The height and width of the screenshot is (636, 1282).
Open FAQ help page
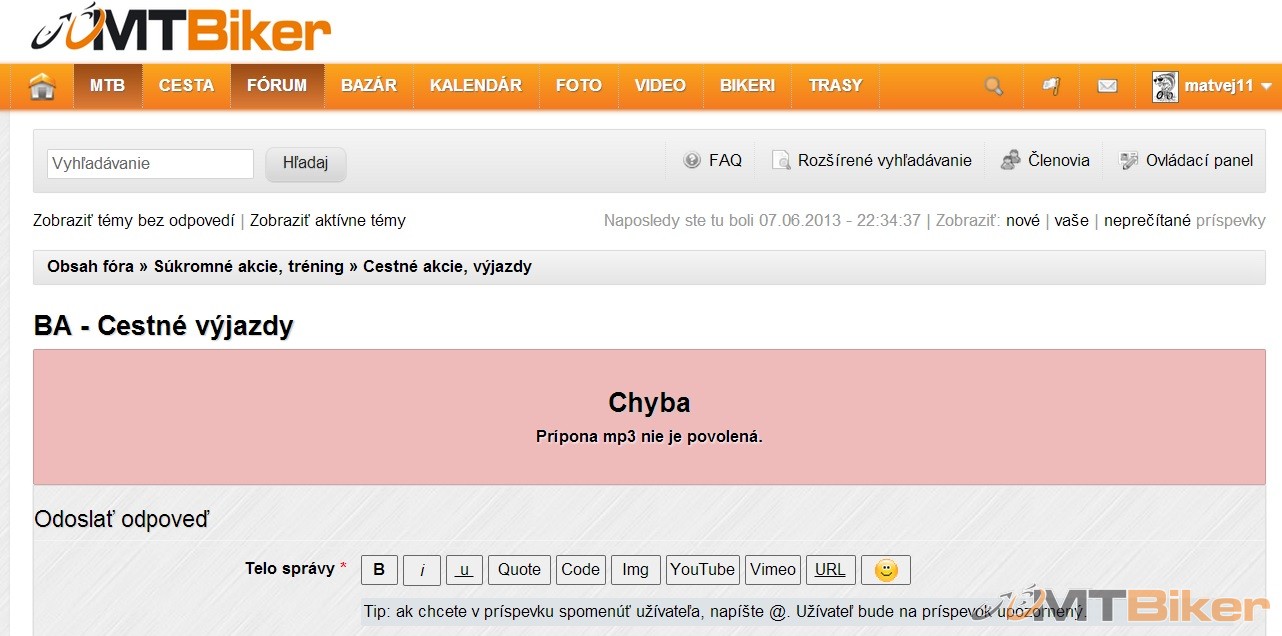(713, 160)
